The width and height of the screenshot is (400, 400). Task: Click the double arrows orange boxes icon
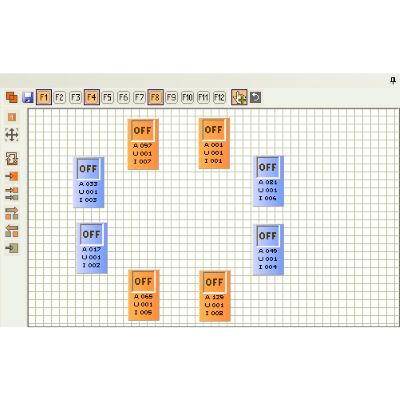point(12,194)
